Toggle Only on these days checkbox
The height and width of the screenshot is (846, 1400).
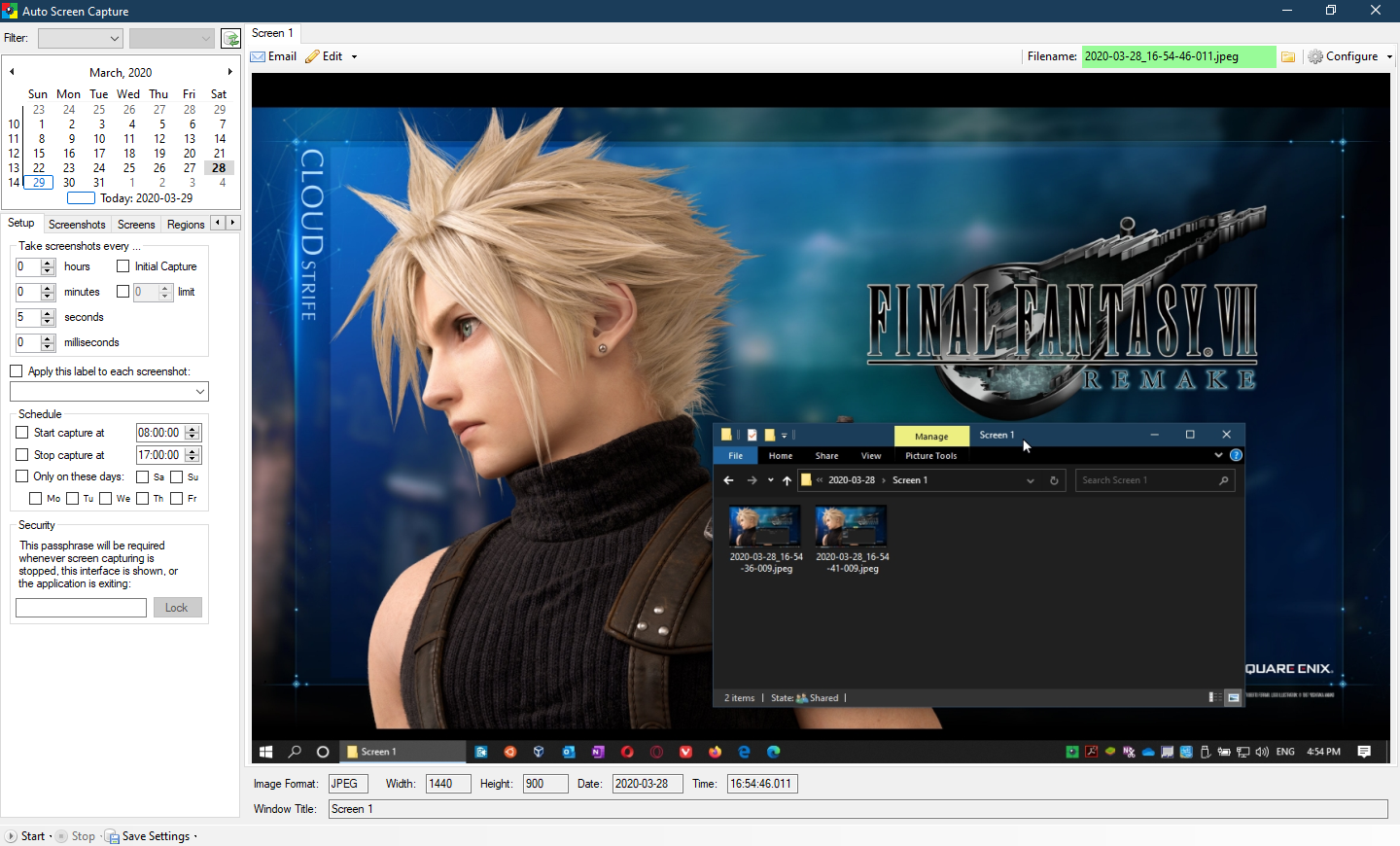point(22,476)
